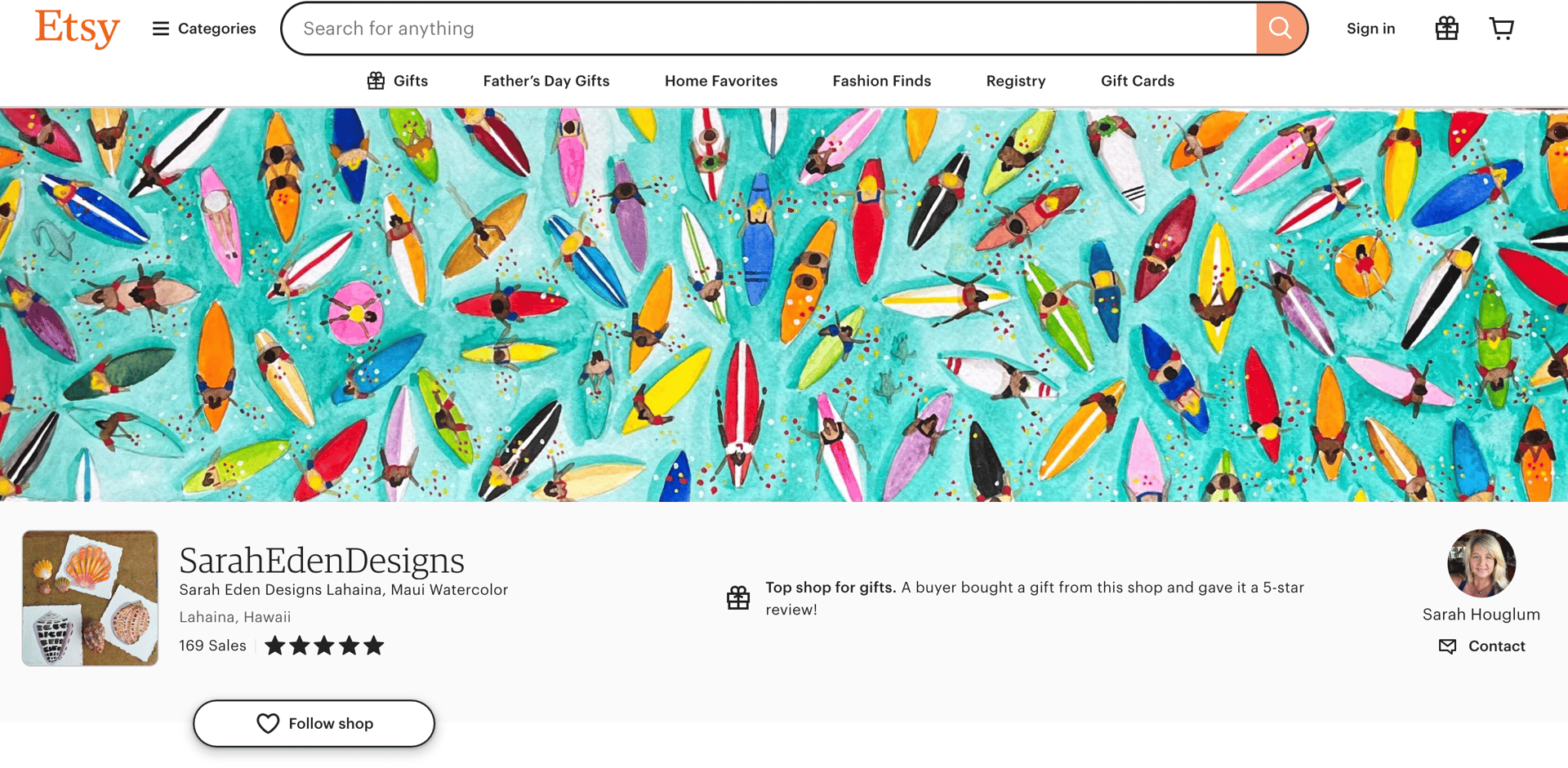1568x768 pixels.
Task: Click the five-star shop rating
Action: point(324,646)
